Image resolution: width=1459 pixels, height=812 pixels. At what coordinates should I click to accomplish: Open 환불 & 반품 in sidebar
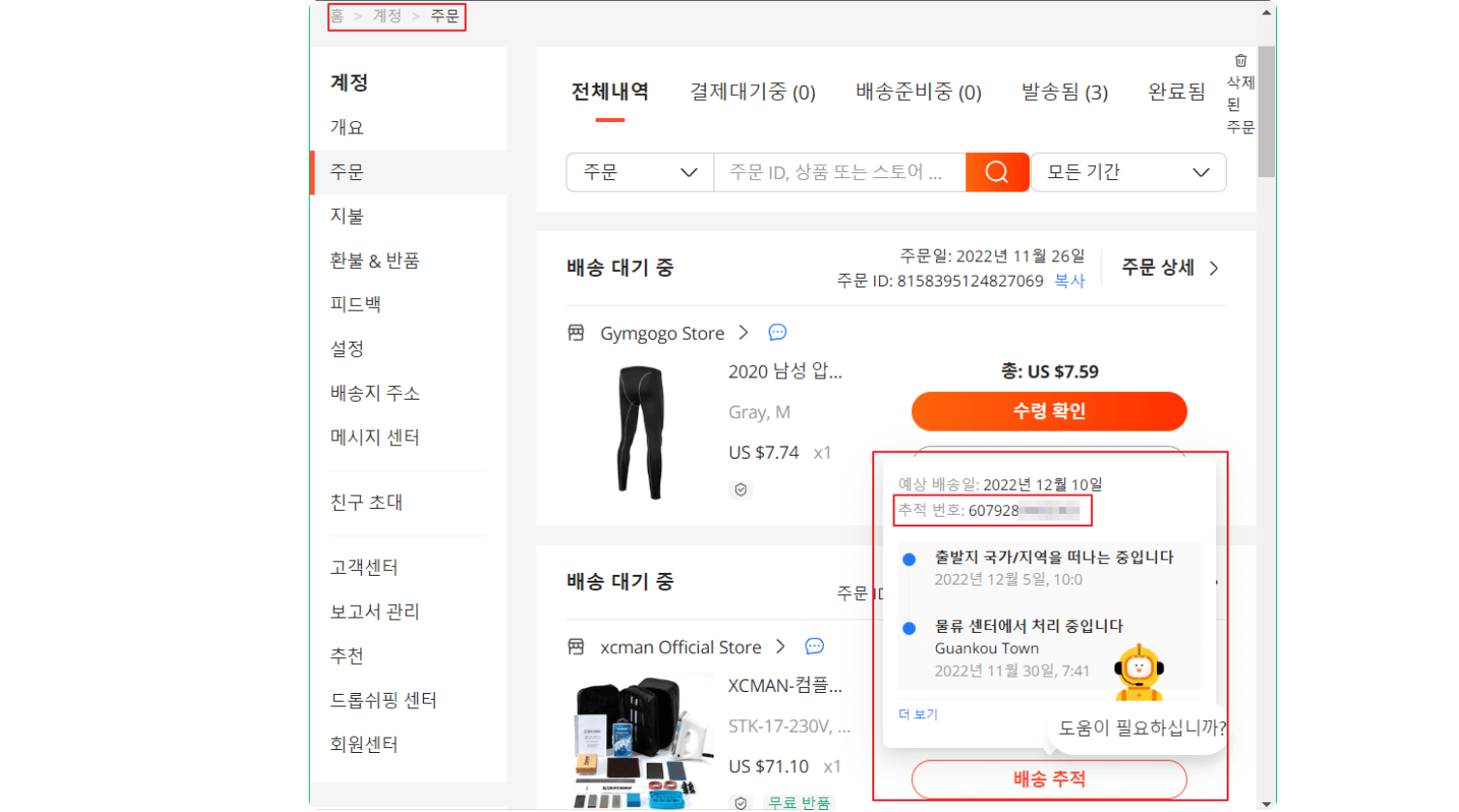pyautogui.click(x=375, y=260)
